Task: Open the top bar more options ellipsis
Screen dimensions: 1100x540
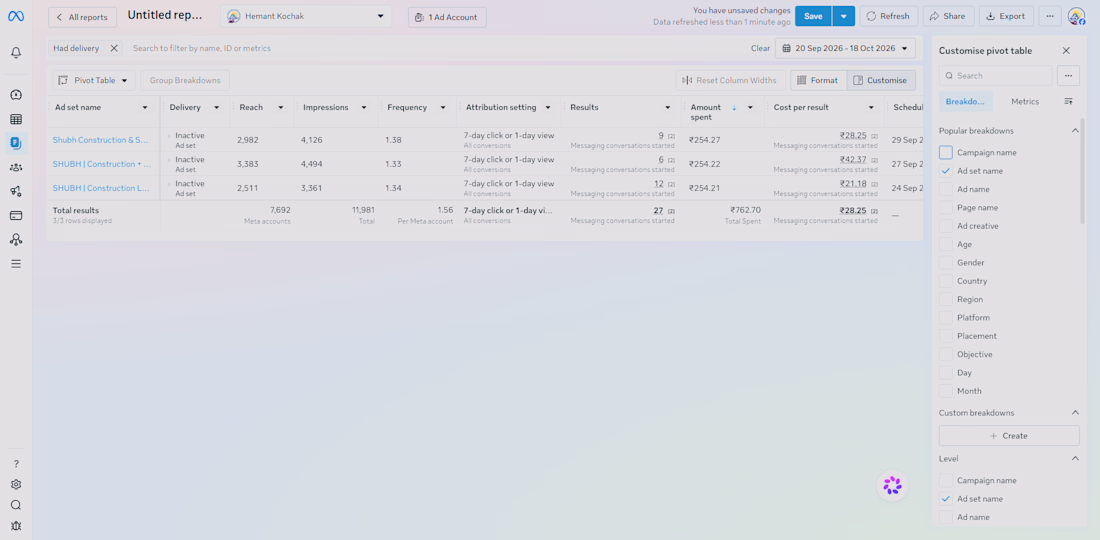Action: (x=1049, y=16)
